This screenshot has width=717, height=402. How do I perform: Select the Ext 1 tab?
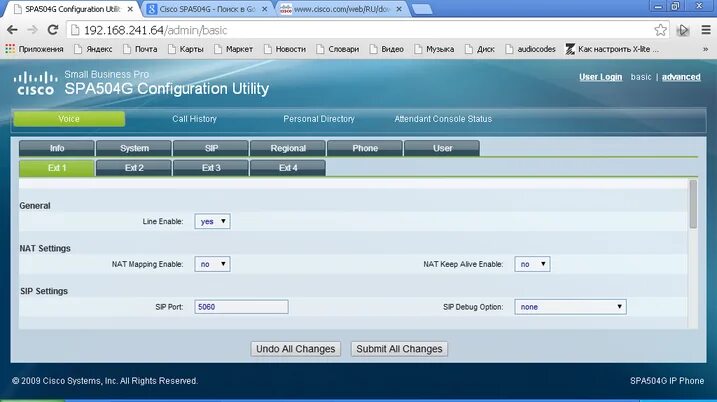pos(57,168)
